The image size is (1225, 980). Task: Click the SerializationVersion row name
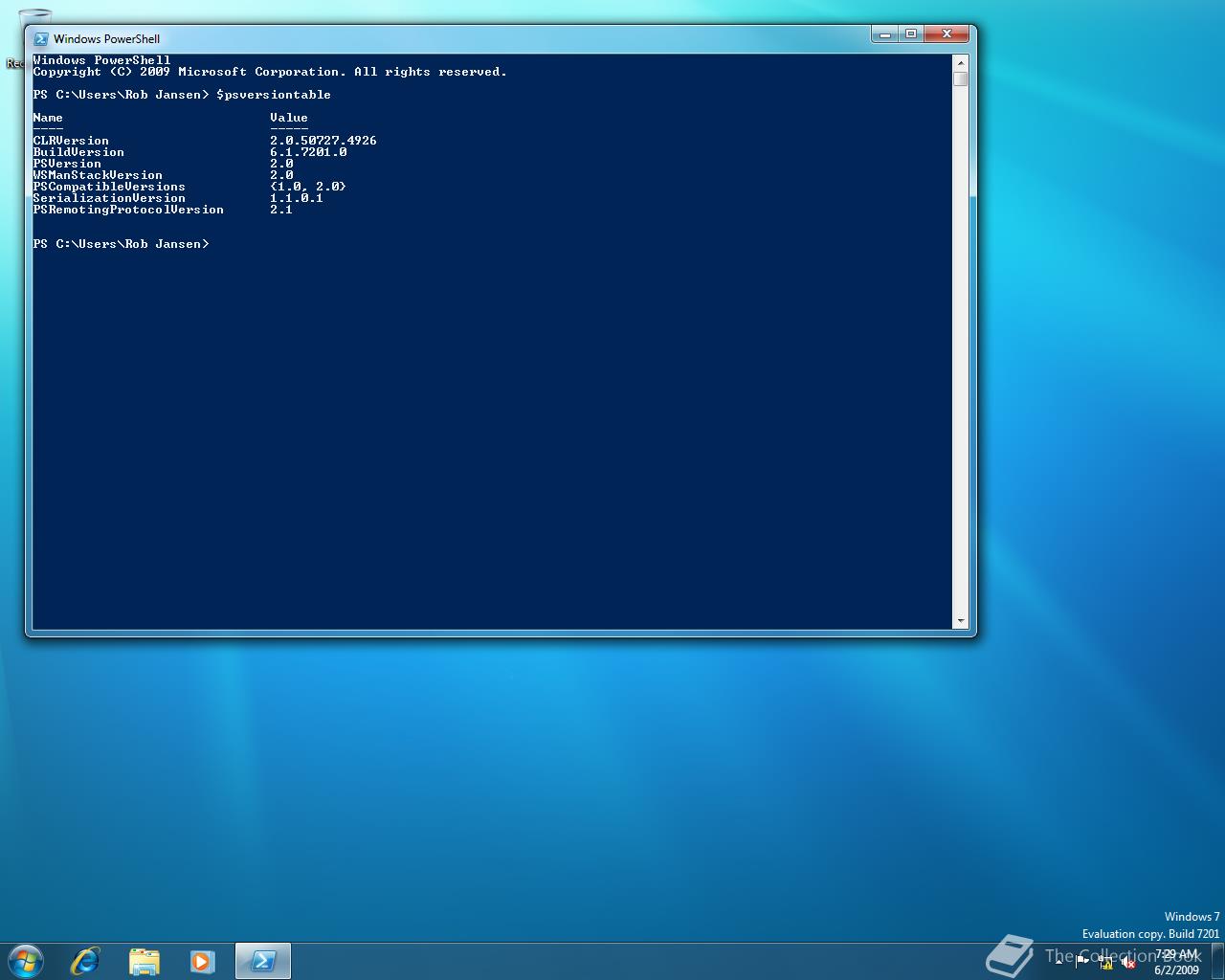pos(109,198)
